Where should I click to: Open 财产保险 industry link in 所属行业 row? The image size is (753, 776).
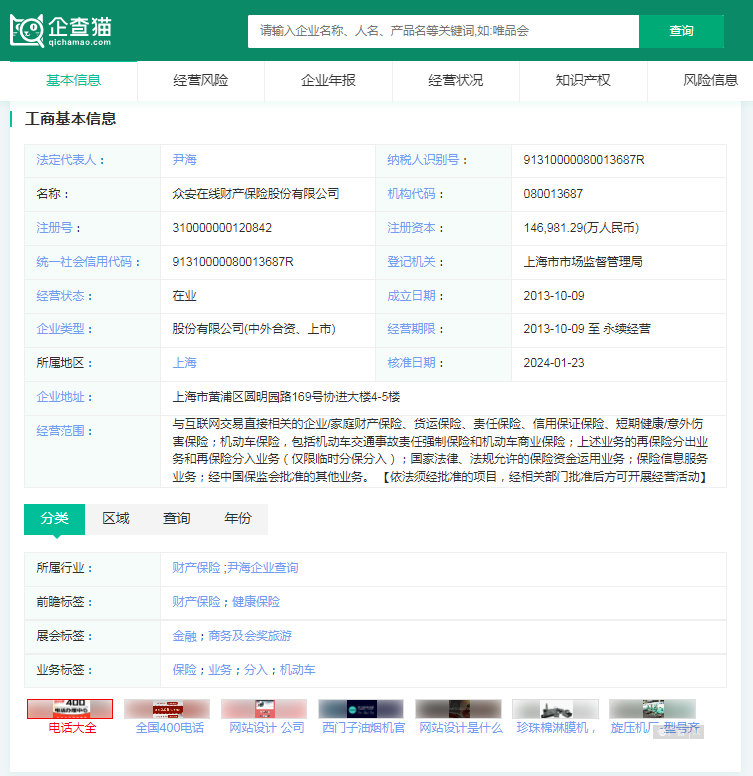[x=196, y=568]
